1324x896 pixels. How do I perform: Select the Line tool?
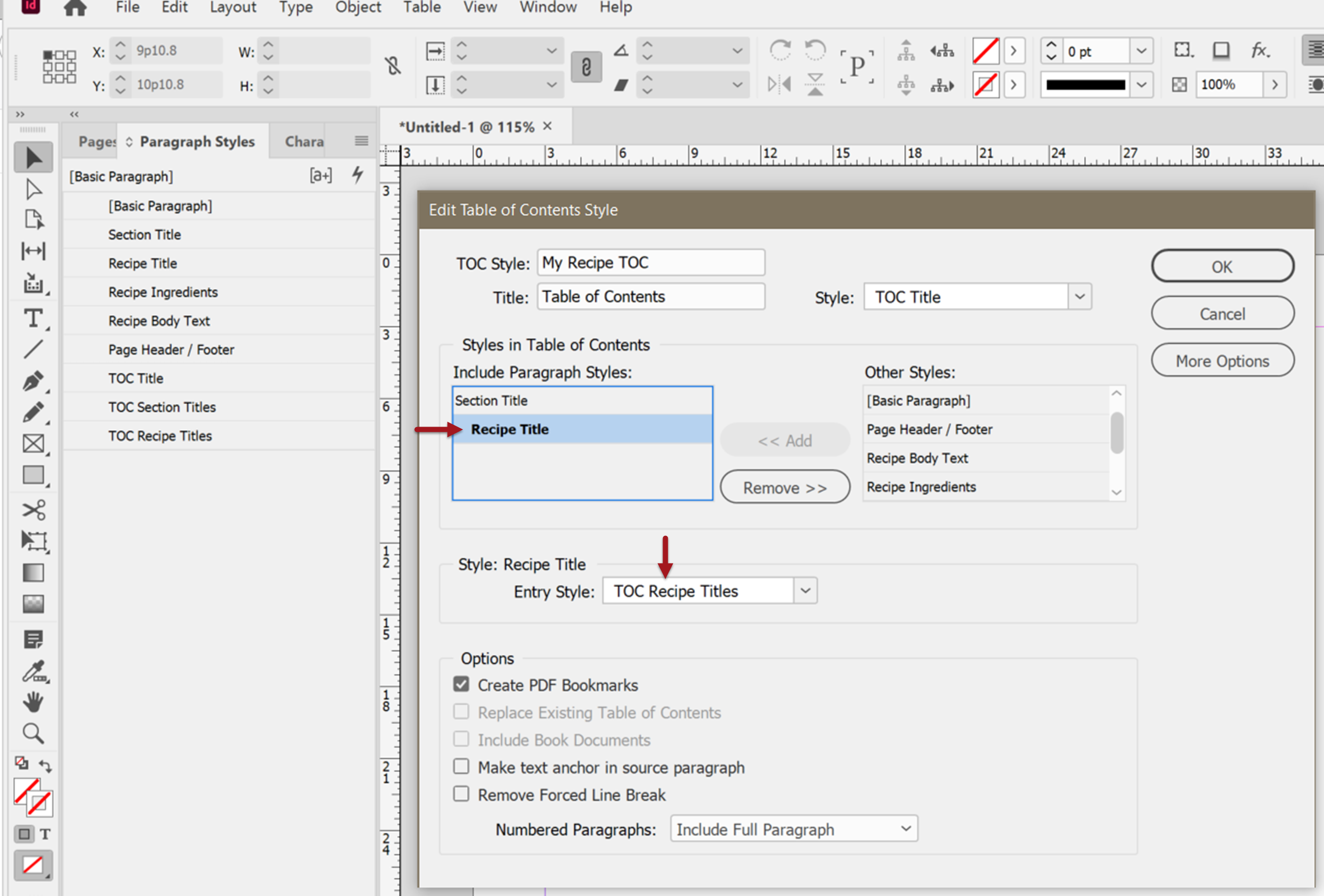(x=33, y=348)
